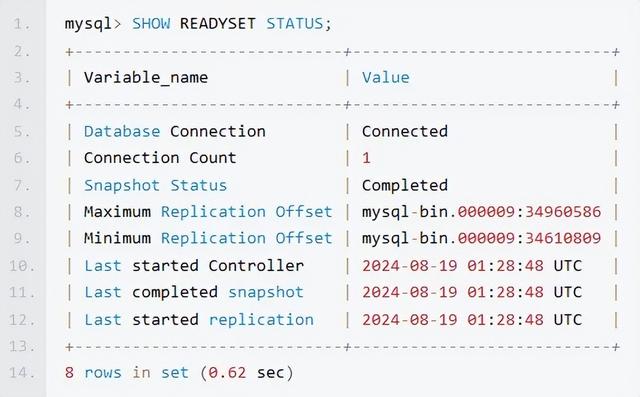Click the 8 rows in set summary
Image resolution: width=640 pixels, height=397 pixels.
click(179, 373)
